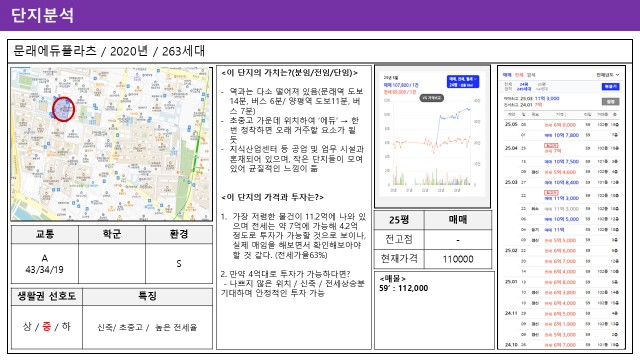The height and width of the screenshot is (360, 640).
Task: Click the 전세 5억 4,600 transaction row
Action: (x=561, y=172)
